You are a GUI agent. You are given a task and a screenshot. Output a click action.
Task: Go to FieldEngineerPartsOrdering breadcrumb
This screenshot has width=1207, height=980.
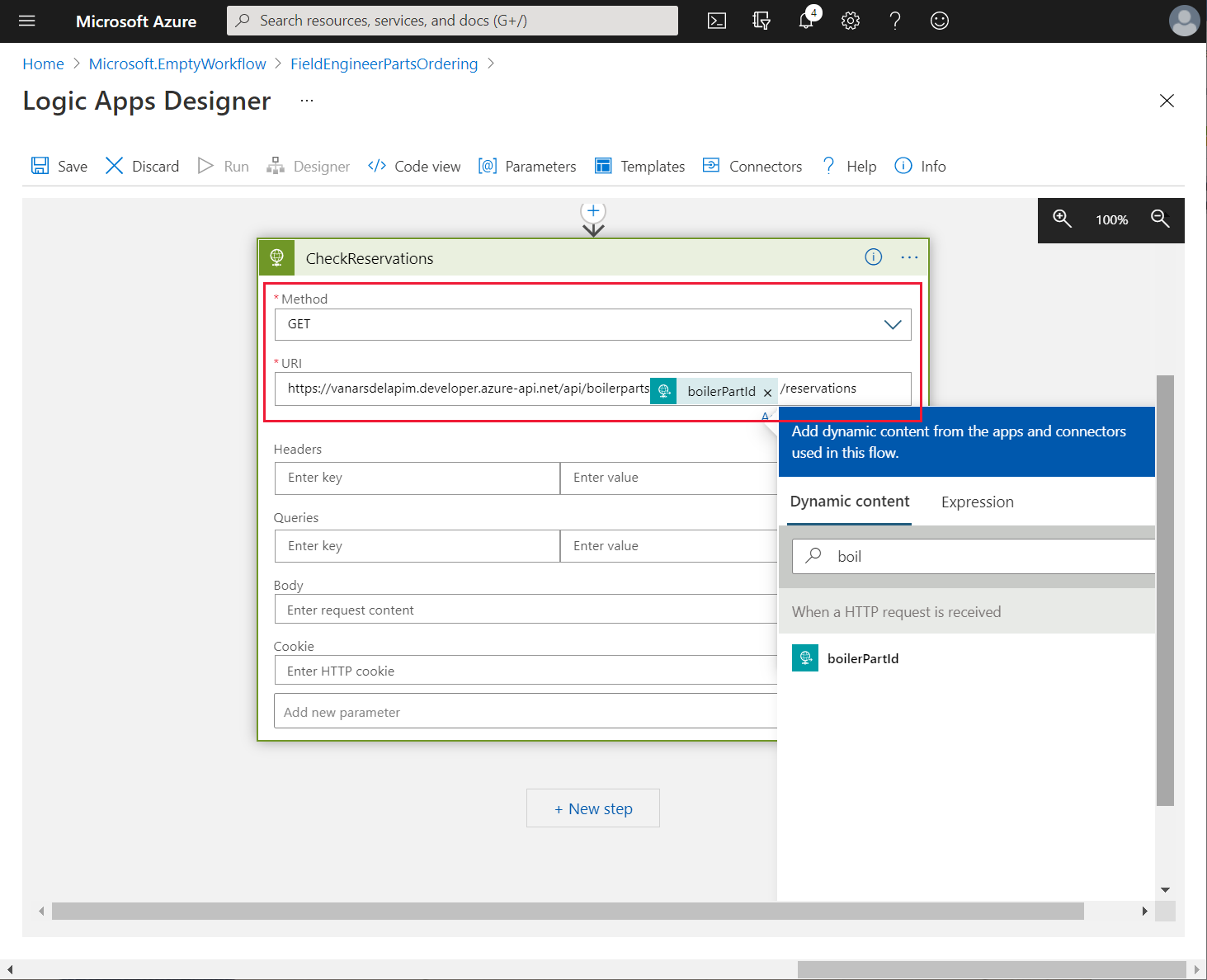pyautogui.click(x=384, y=64)
